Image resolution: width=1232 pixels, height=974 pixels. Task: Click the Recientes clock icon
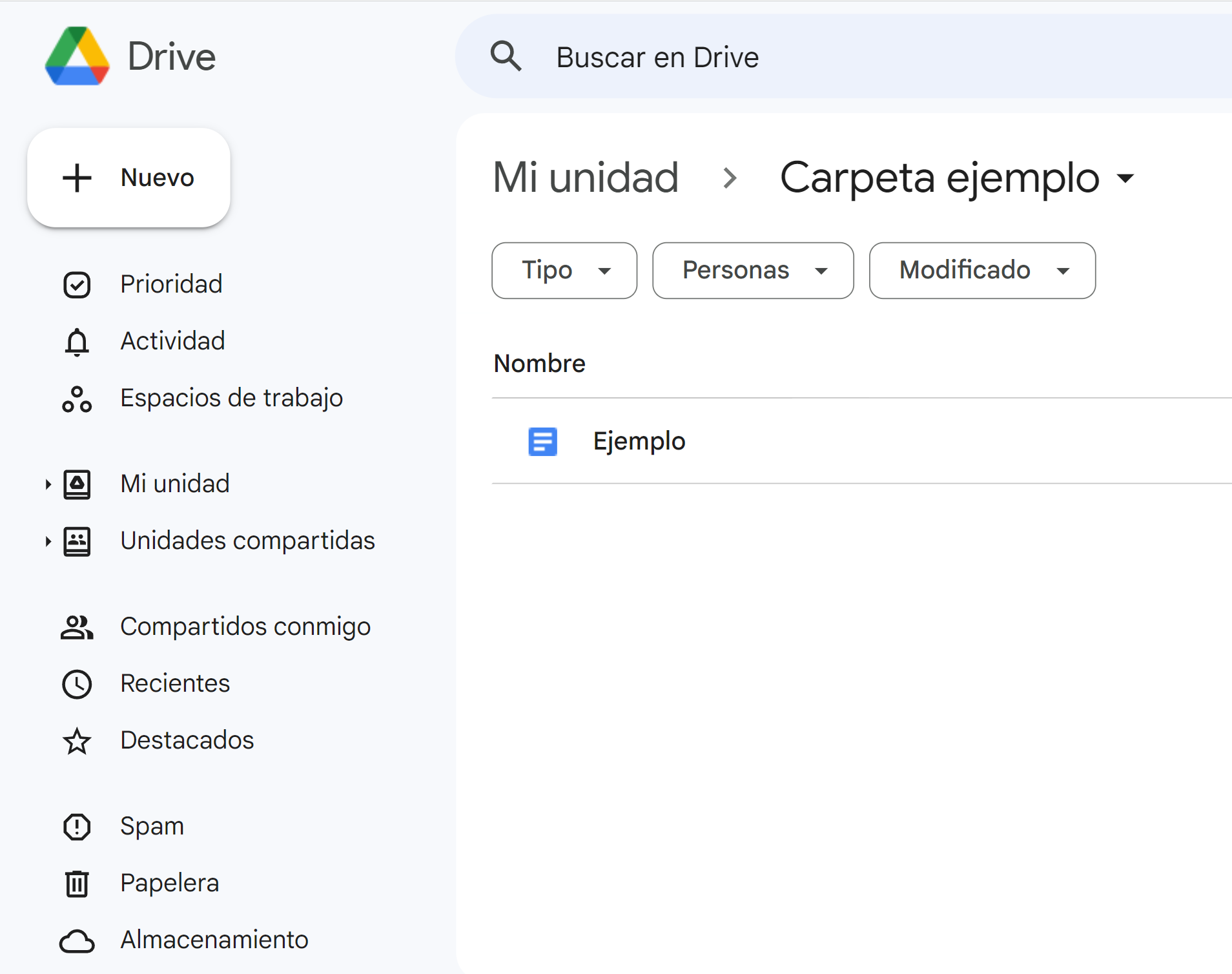(77, 684)
